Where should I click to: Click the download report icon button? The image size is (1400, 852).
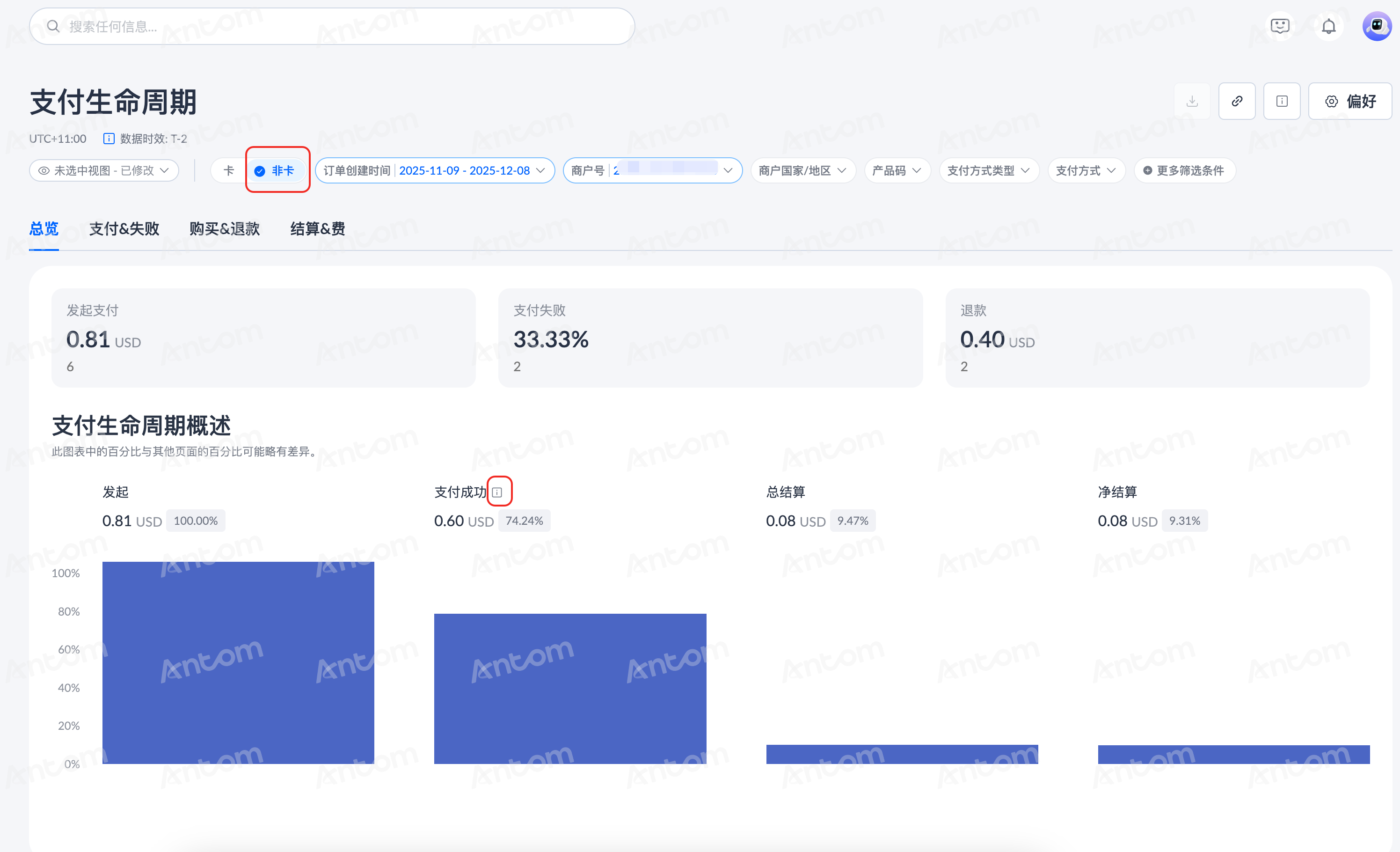point(1192,101)
